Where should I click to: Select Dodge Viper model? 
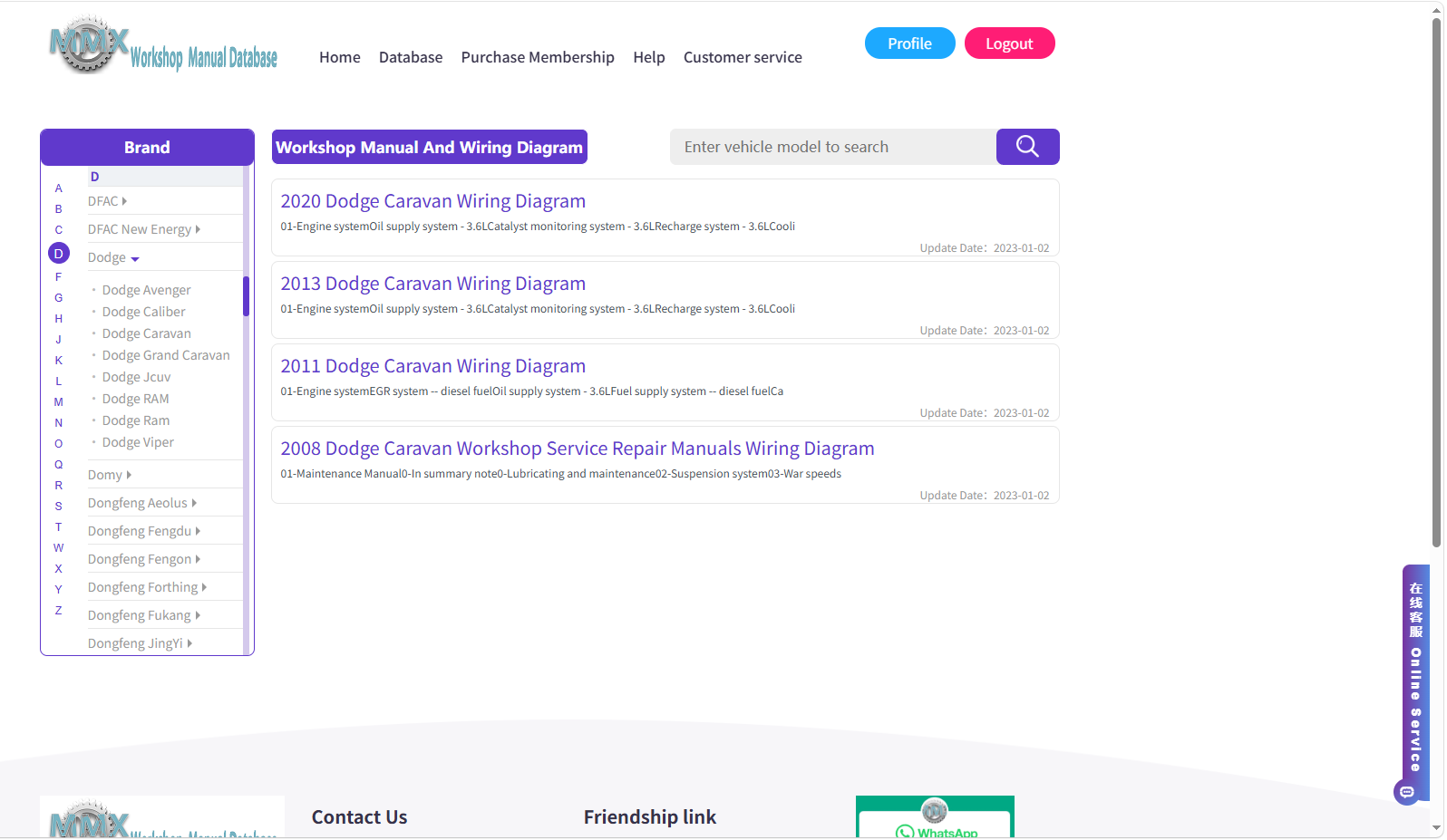pos(139,442)
